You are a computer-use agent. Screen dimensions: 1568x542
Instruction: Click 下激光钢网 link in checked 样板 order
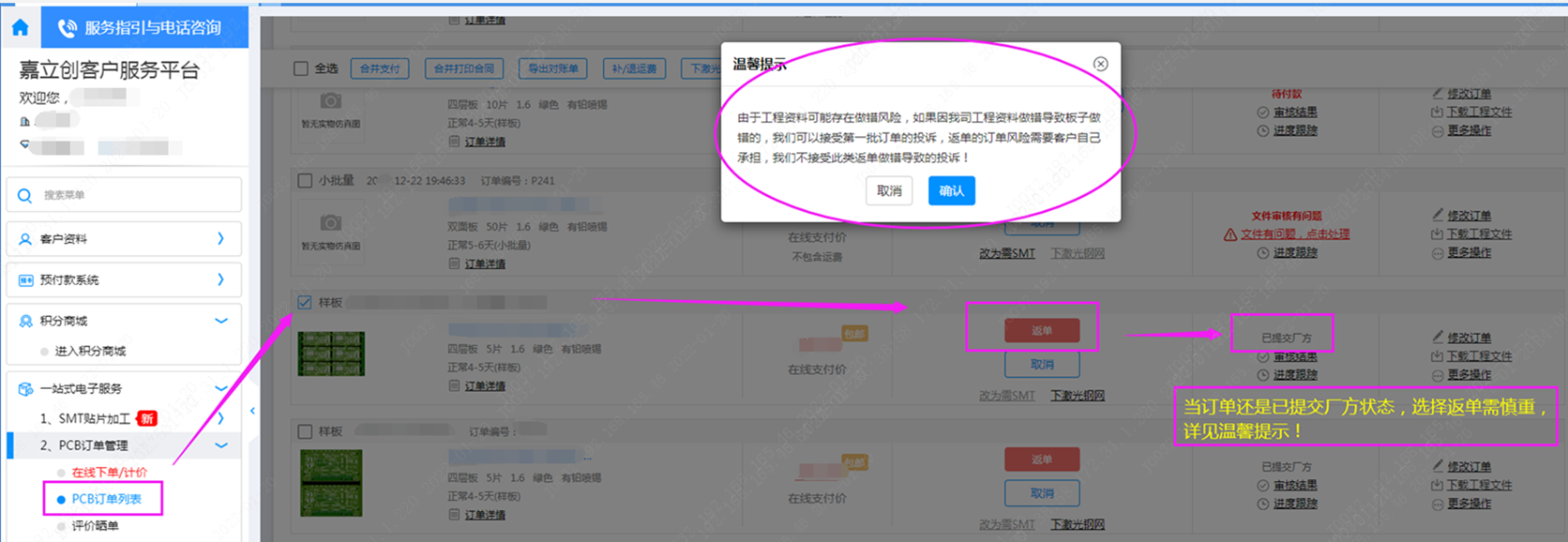1078,396
